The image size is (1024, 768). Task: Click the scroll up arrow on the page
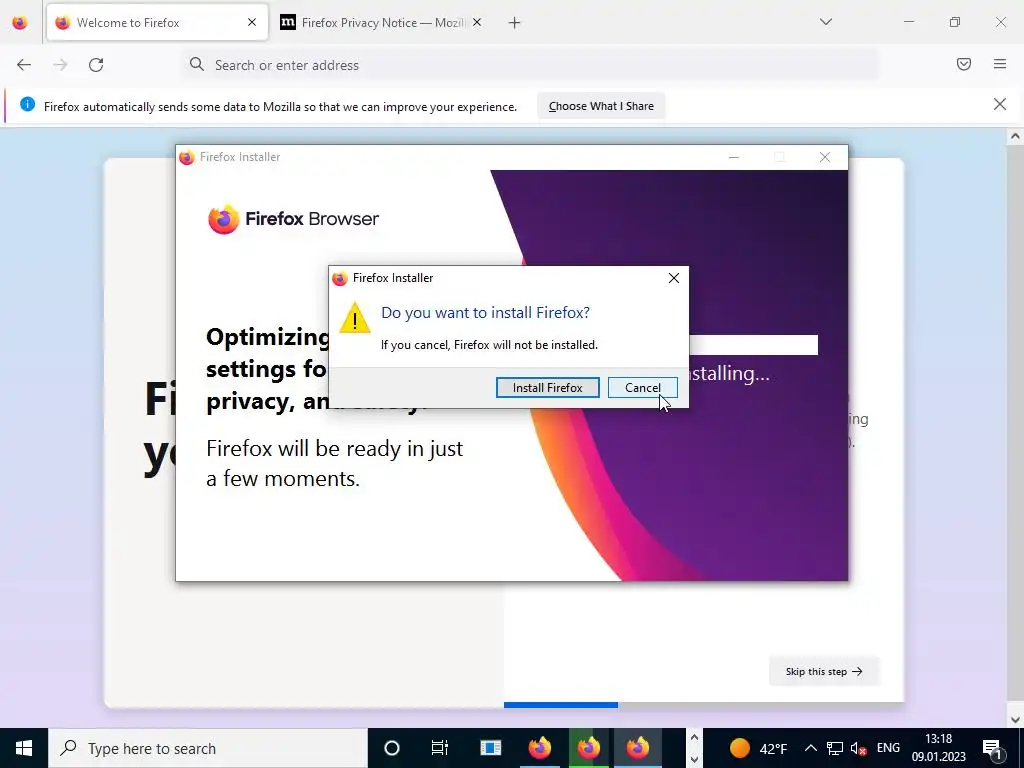1015,136
